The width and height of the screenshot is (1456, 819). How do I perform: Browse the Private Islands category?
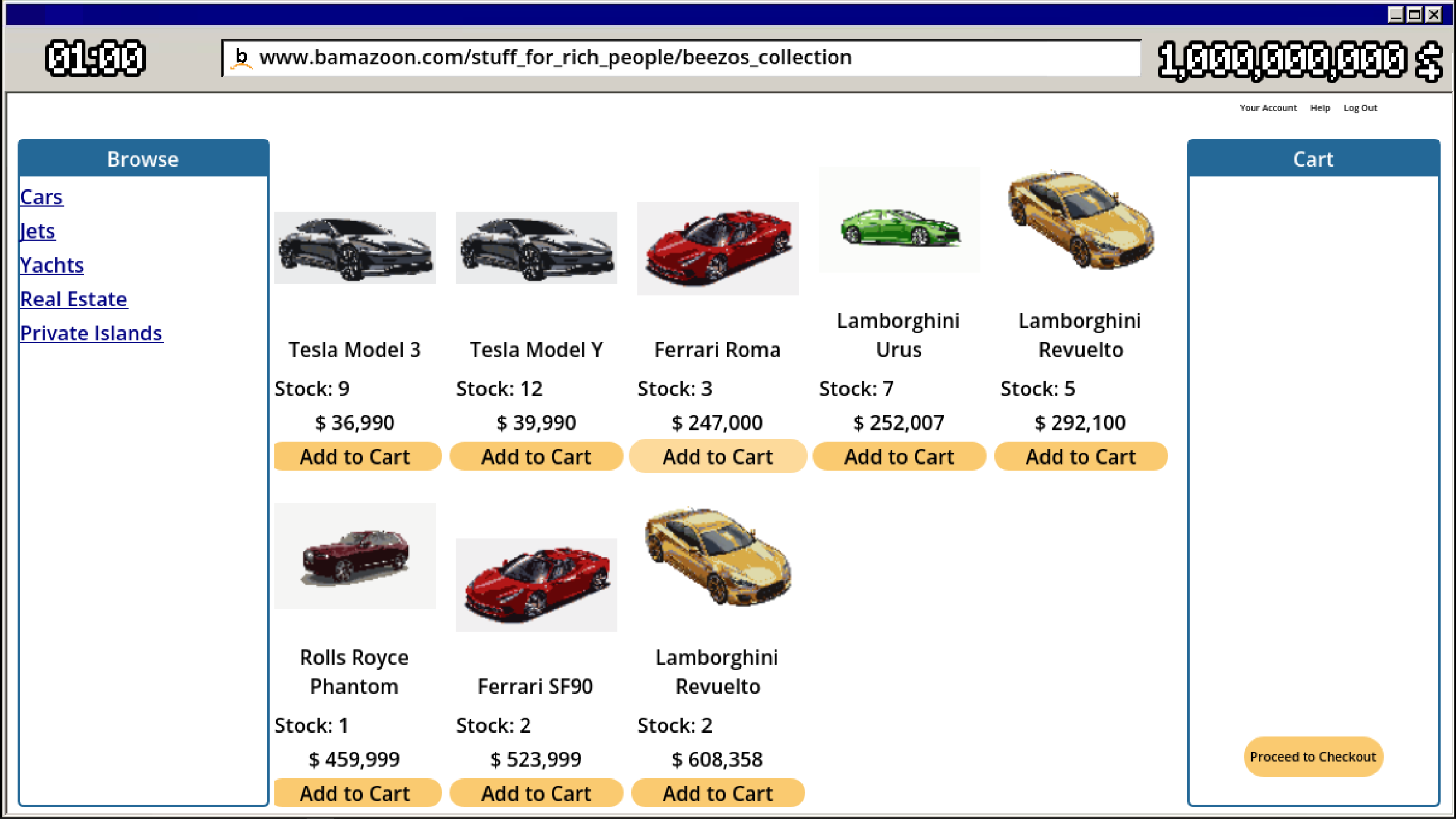point(92,333)
